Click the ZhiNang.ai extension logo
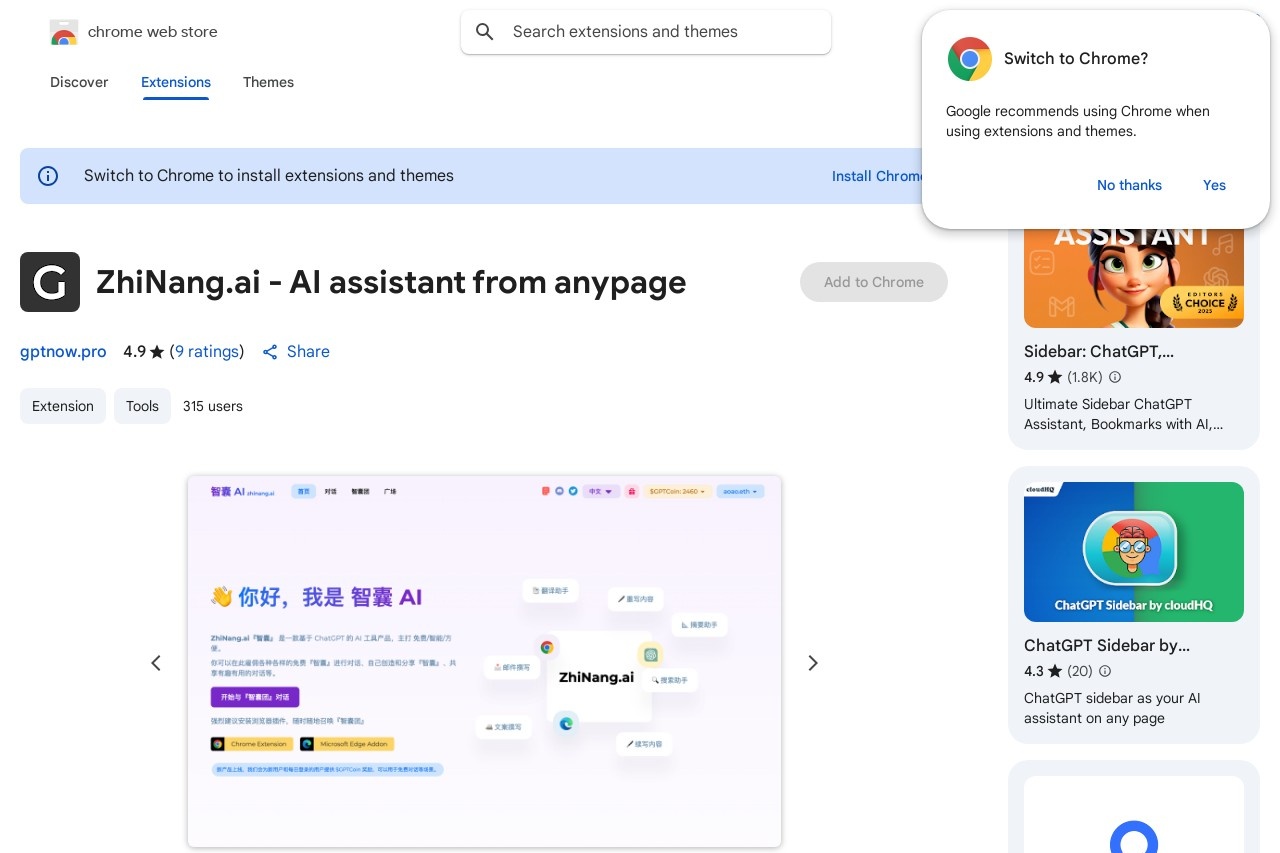 [50, 282]
